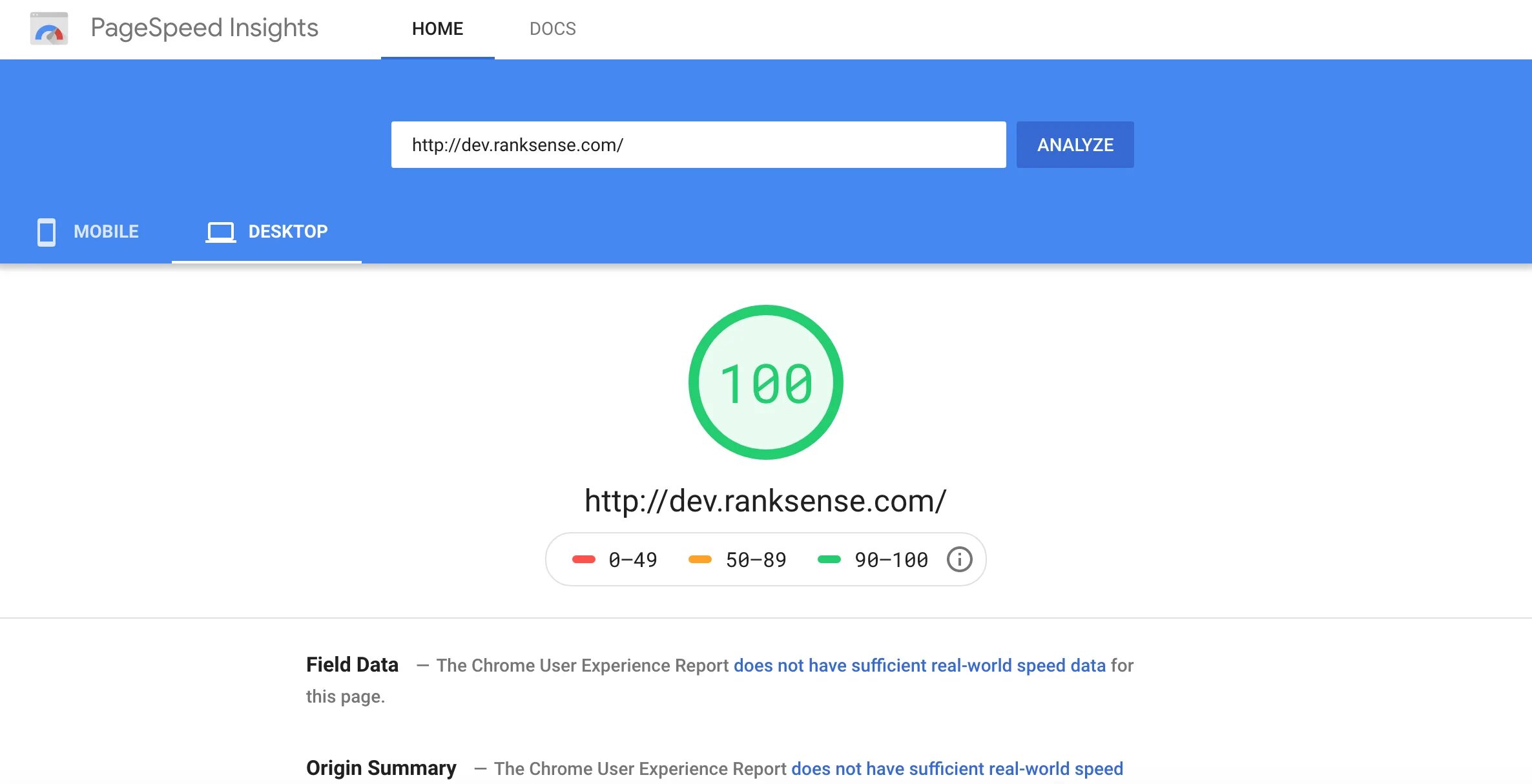Click the orange 50–89 legend marker
The image size is (1532, 784).
(x=700, y=559)
